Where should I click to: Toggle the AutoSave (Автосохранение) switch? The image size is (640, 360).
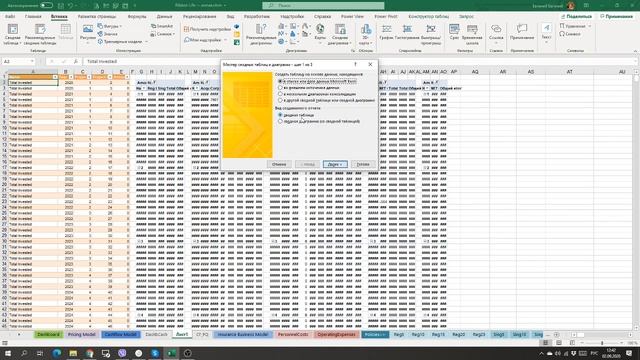coord(46,6)
